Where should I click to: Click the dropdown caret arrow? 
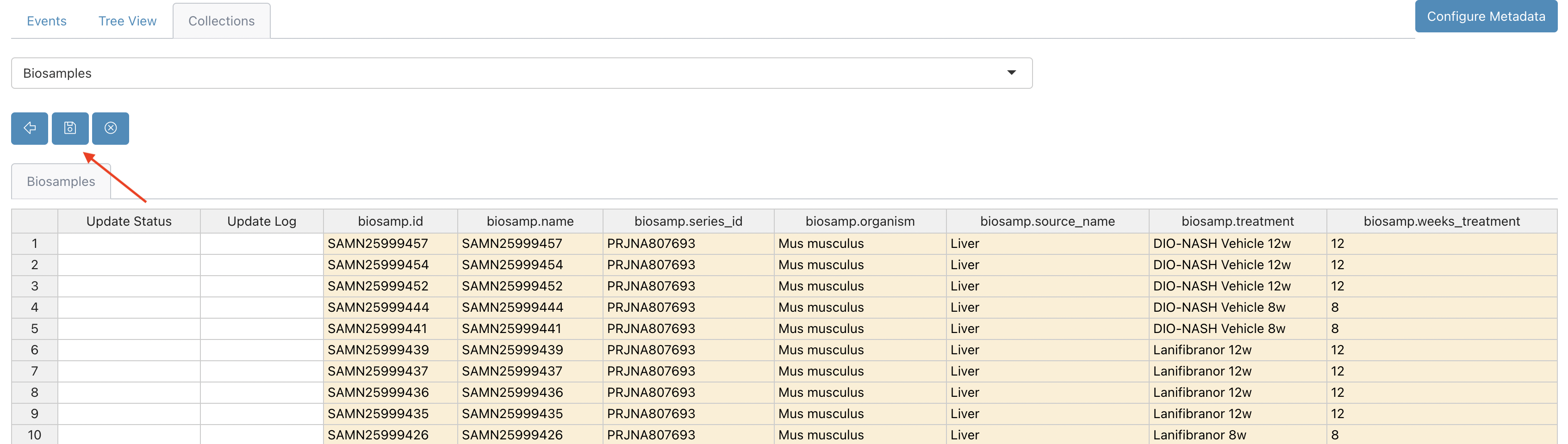pos(1012,73)
